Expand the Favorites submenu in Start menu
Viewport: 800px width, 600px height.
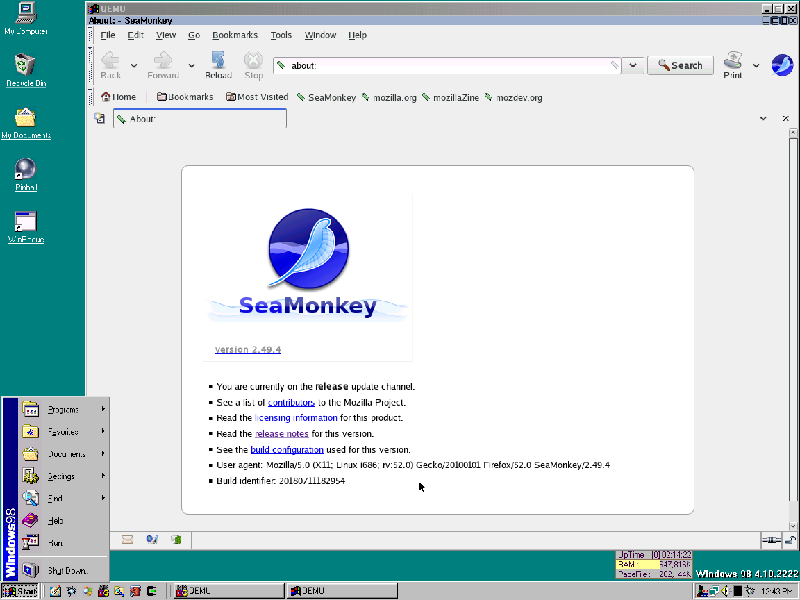(64, 432)
